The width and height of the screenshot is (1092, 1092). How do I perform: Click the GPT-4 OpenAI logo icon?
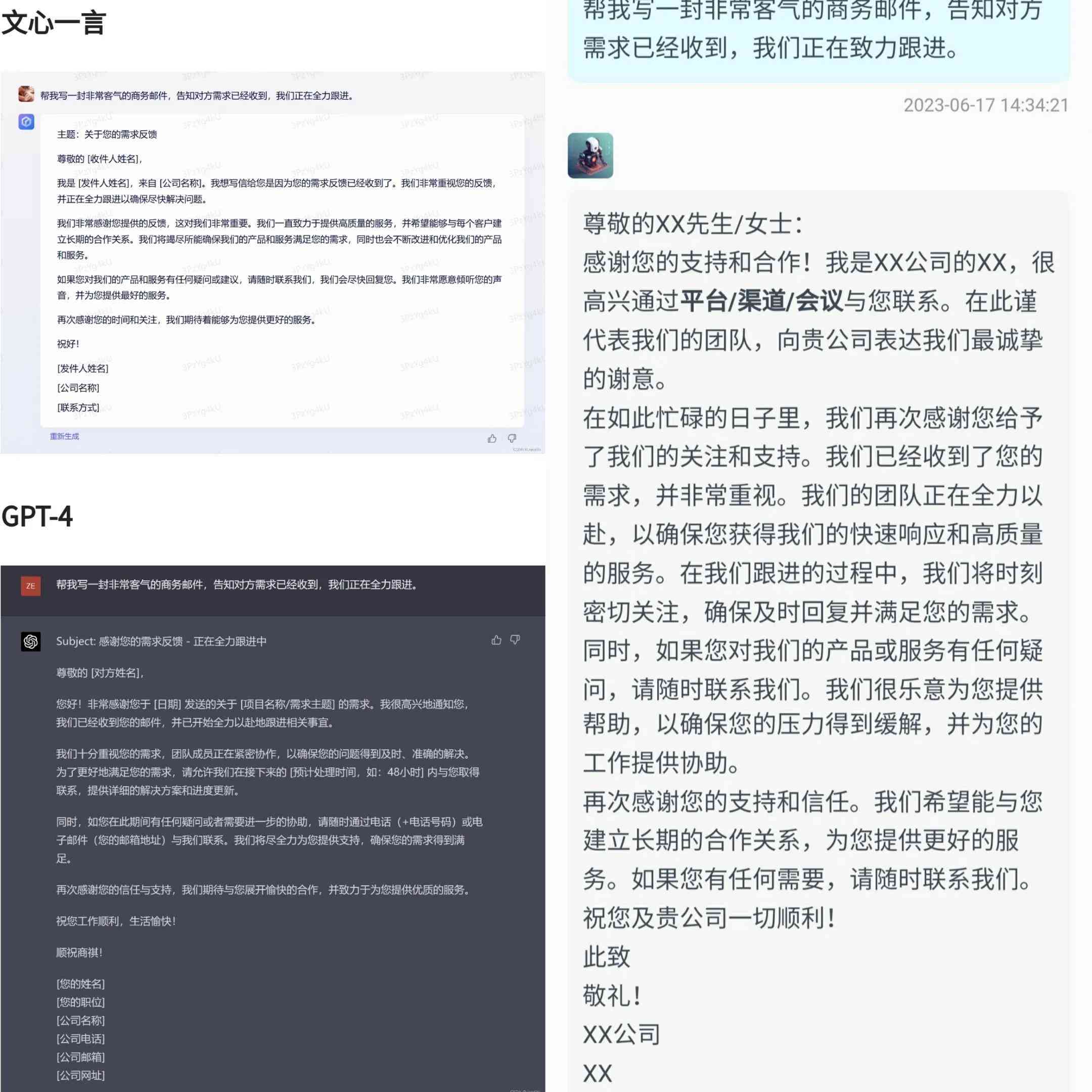[x=29, y=640]
